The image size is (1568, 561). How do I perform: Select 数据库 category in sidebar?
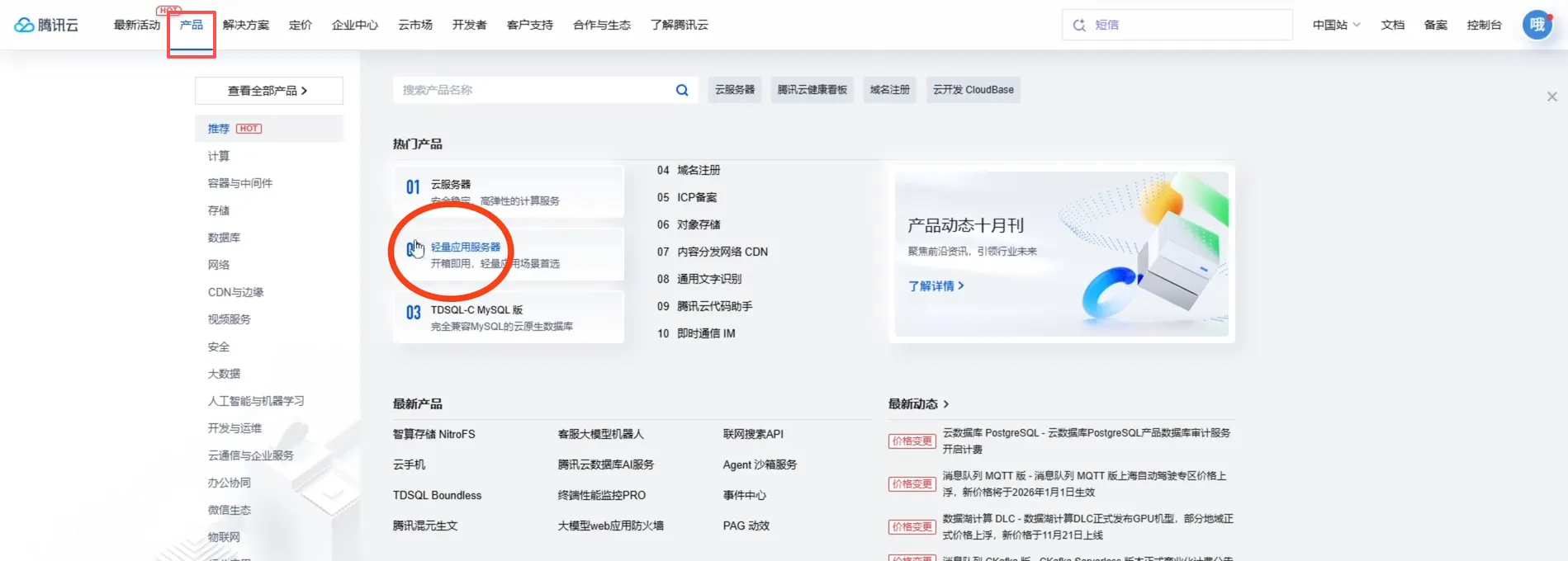(x=224, y=238)
